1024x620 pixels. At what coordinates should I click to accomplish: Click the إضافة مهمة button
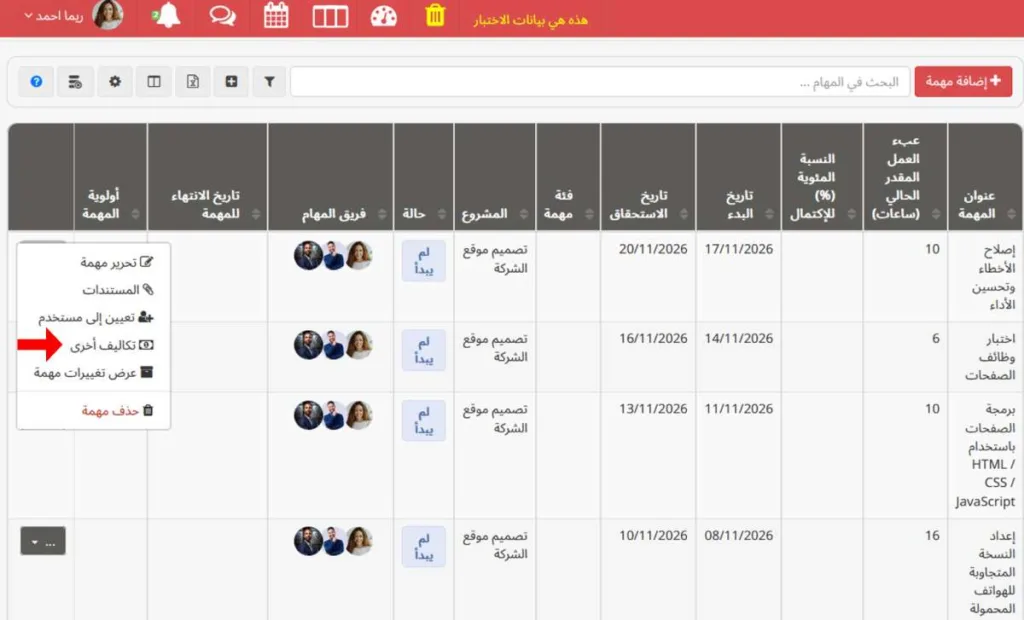963,81
